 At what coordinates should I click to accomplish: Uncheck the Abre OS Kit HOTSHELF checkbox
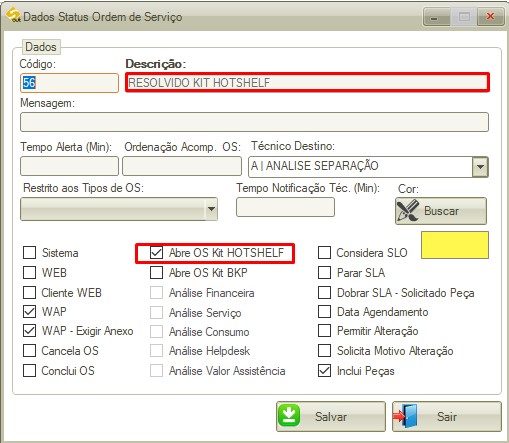156,253
